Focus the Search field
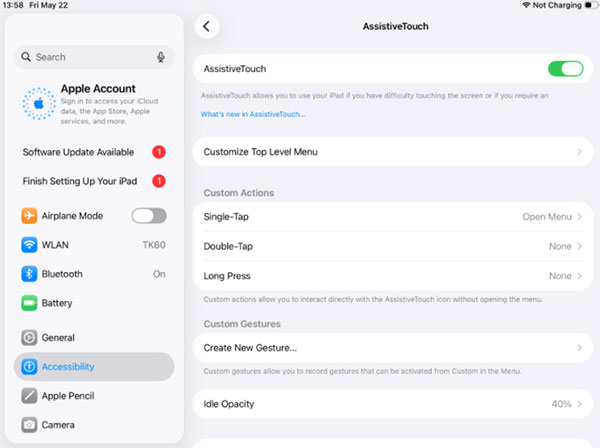This screenshot has height=448, width=600. click(94, 57)
